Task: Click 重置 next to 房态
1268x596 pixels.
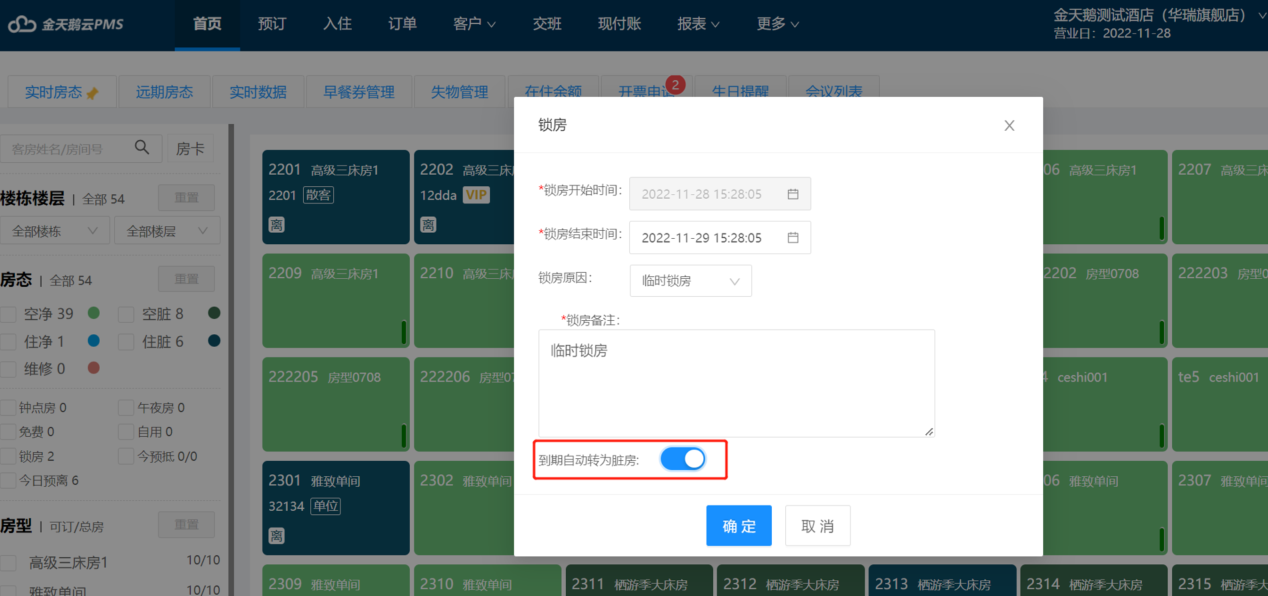Action: 187,280
